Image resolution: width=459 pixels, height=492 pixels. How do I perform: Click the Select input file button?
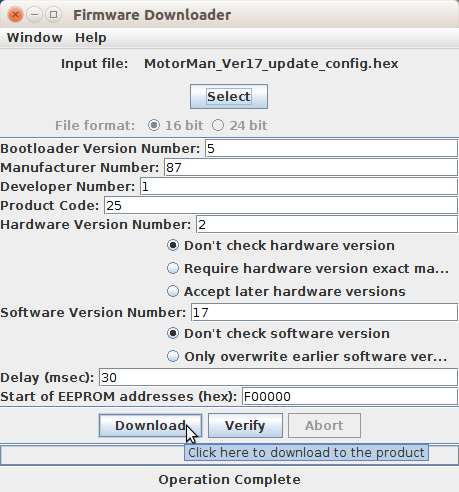[x=229, y=97]
